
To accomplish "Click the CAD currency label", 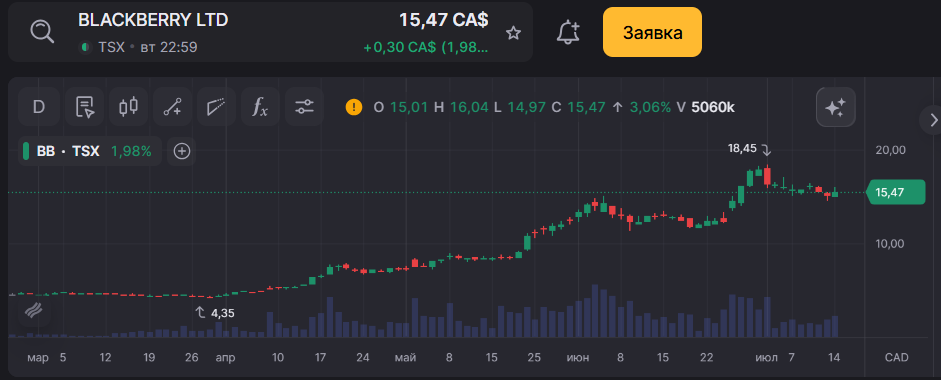I will (x=897, y=358).
